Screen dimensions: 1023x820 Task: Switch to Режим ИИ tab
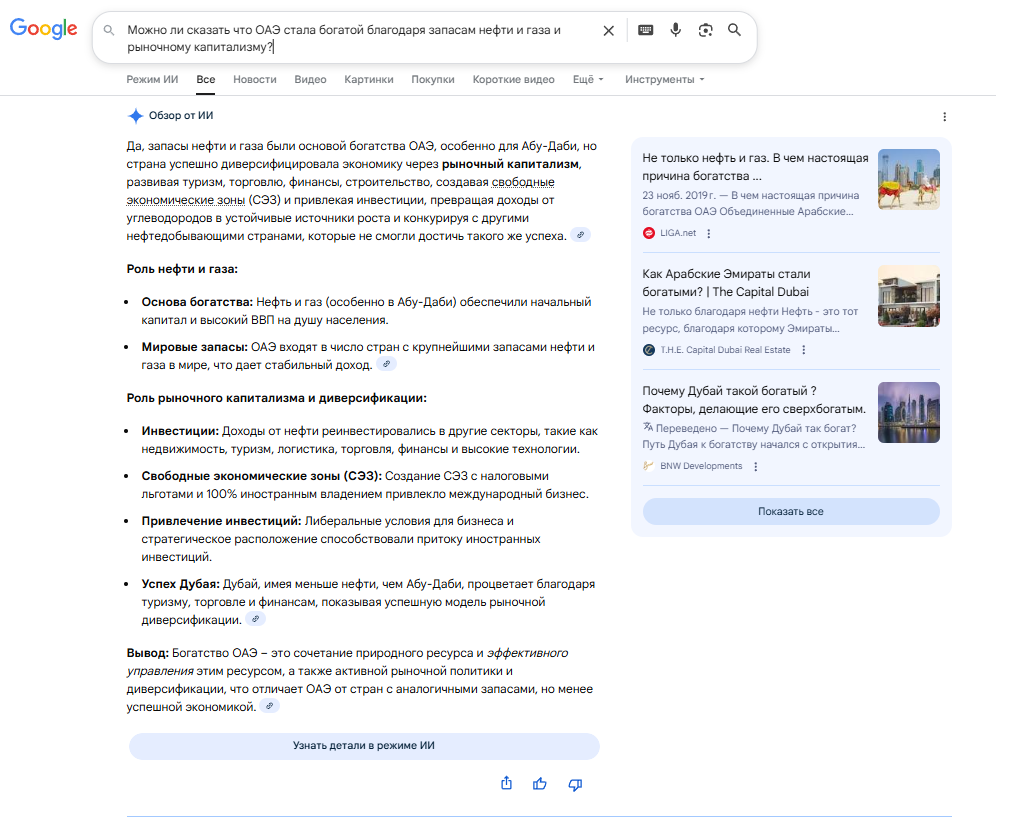[x=152, y=80]
